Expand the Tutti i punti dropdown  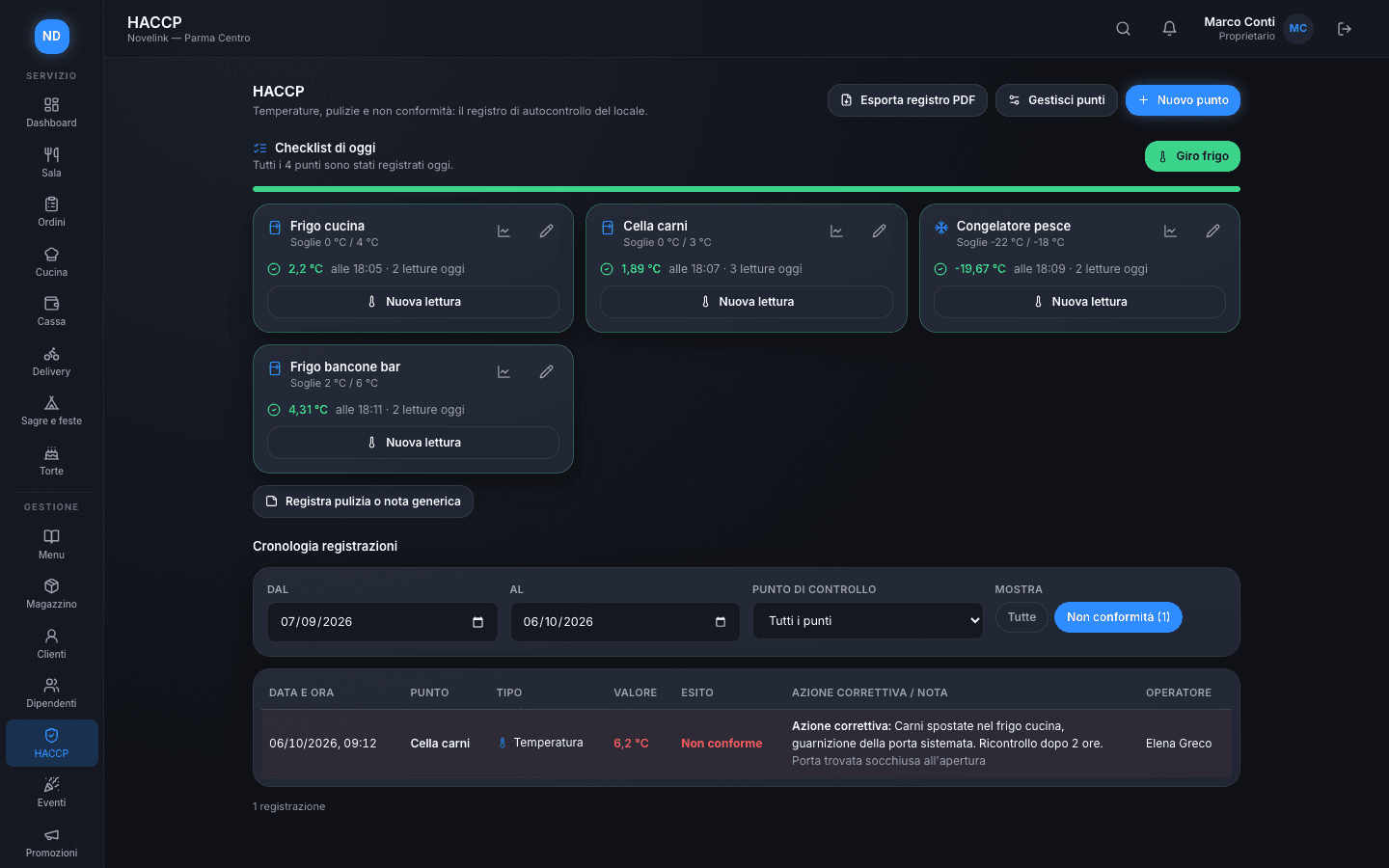tap(868, 621)
